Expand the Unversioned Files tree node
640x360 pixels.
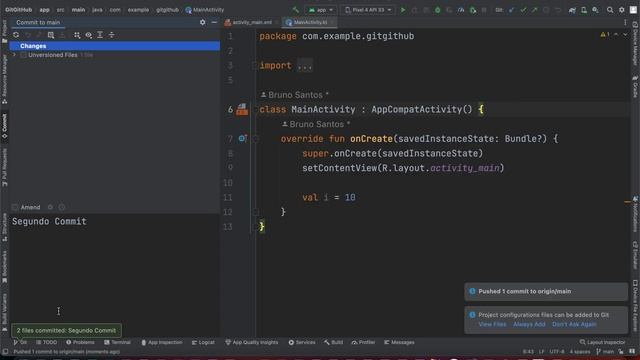(x=15, y=55)
